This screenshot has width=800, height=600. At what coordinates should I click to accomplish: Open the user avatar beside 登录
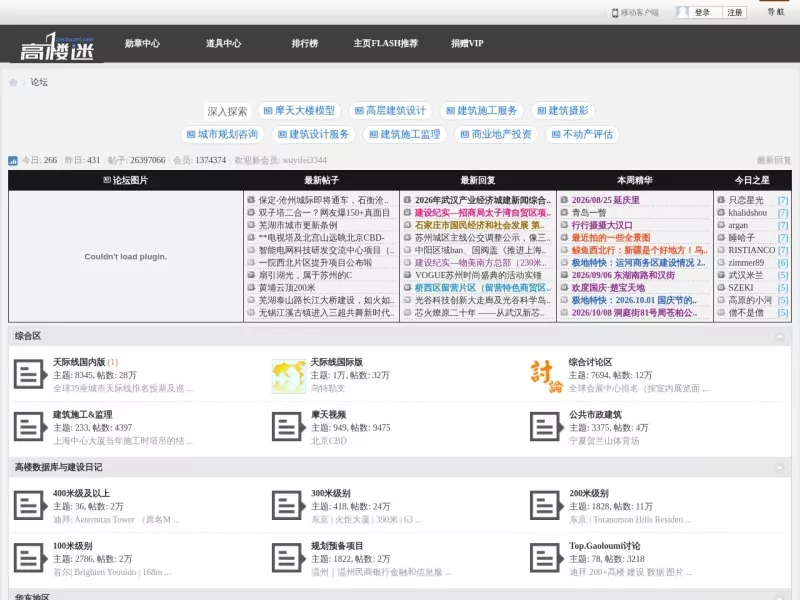(x=683, y=12)
